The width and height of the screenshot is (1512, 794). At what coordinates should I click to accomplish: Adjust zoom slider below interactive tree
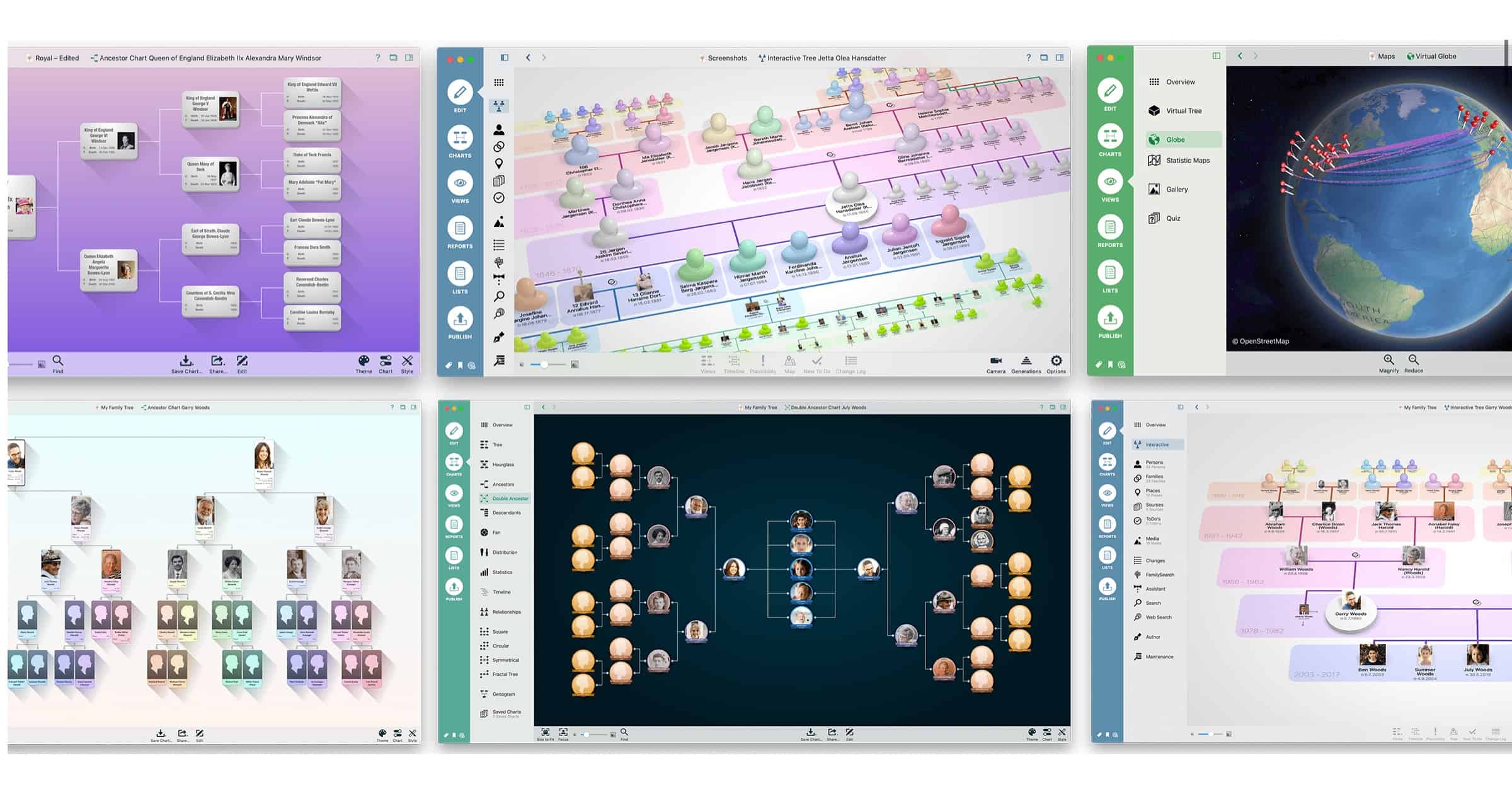coord(544,364)
